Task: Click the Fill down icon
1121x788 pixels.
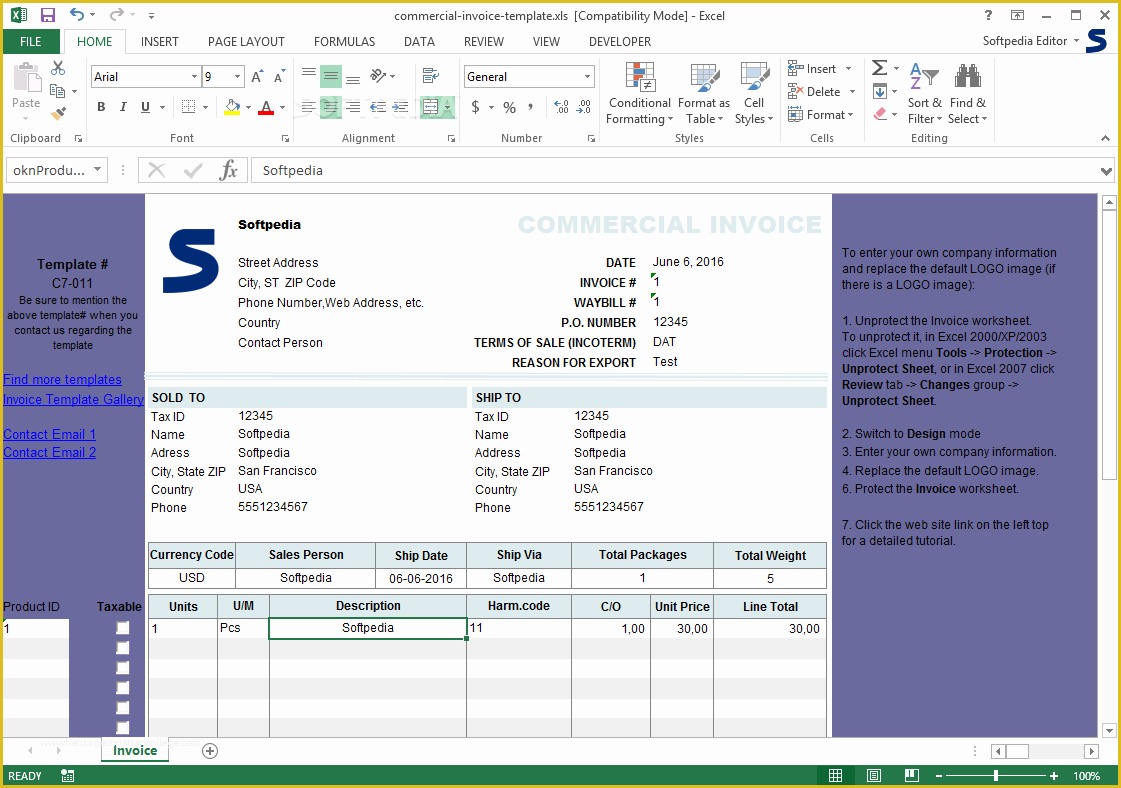Action: point(880,92)
